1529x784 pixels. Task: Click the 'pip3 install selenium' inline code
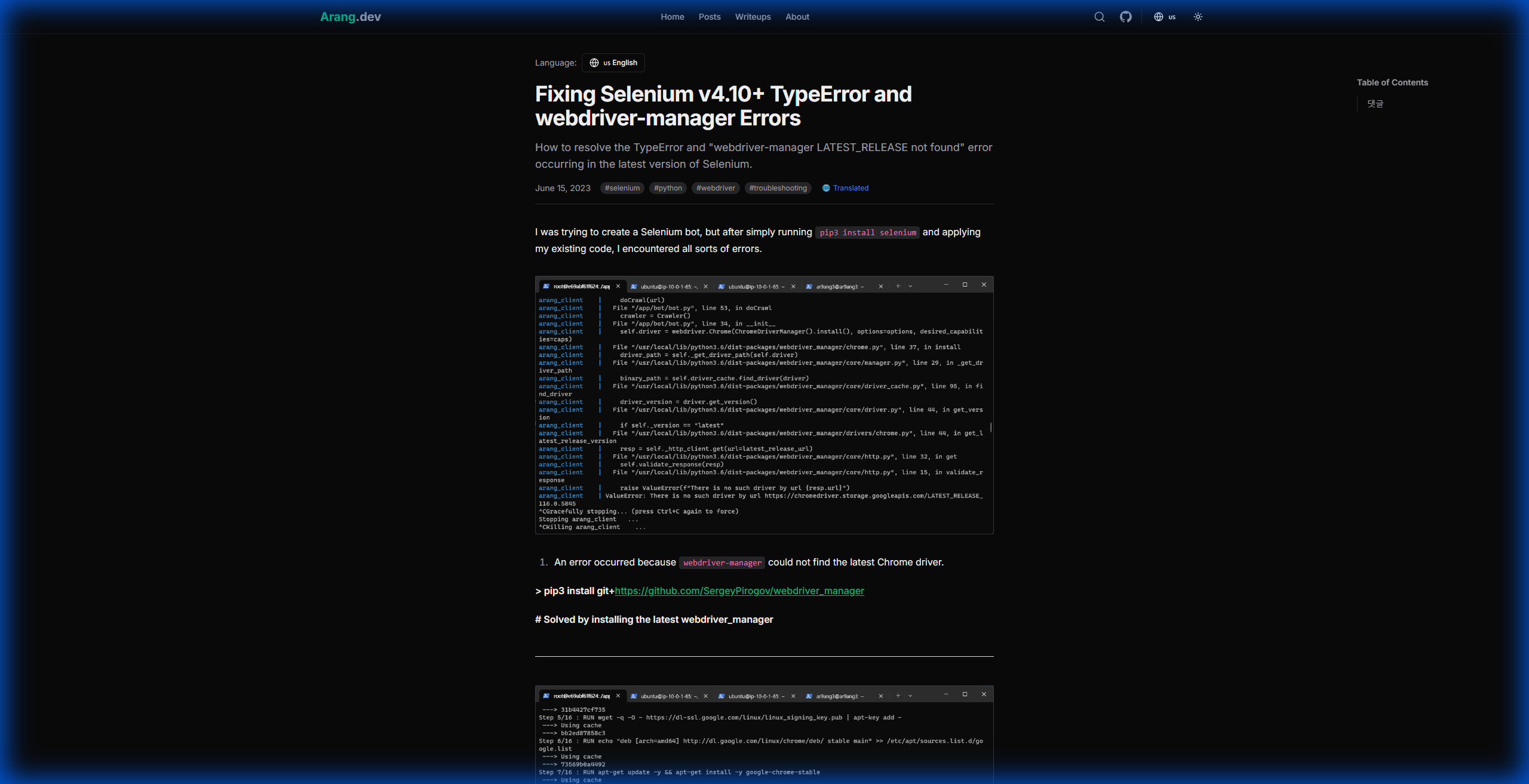pyautogui.click(x=868, y=232)
